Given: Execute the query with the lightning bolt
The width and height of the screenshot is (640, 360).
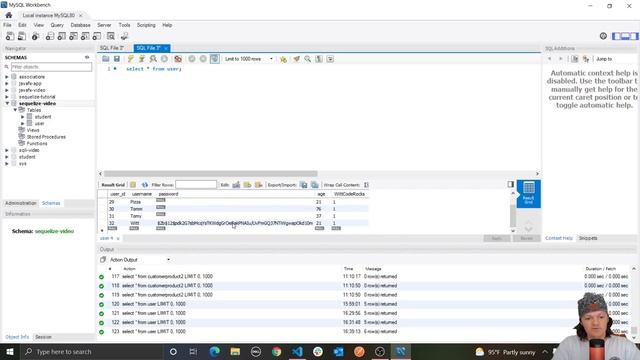Looking at the screenshot, I should 131,59.
